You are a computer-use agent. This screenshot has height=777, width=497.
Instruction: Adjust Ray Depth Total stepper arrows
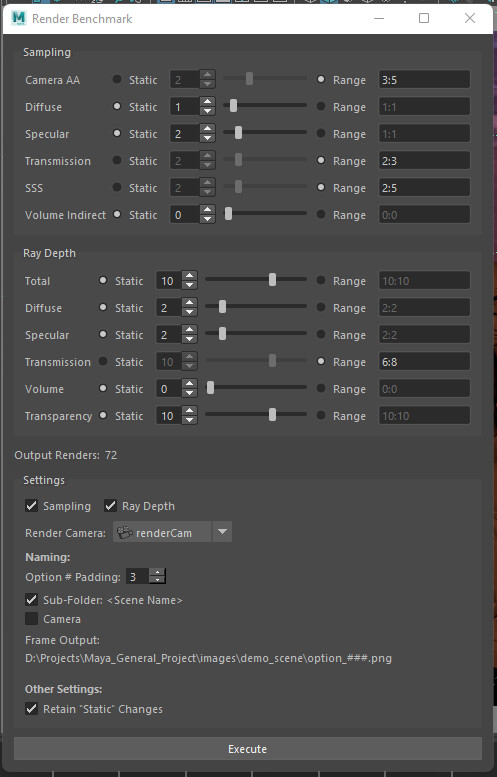click(189, 280)
